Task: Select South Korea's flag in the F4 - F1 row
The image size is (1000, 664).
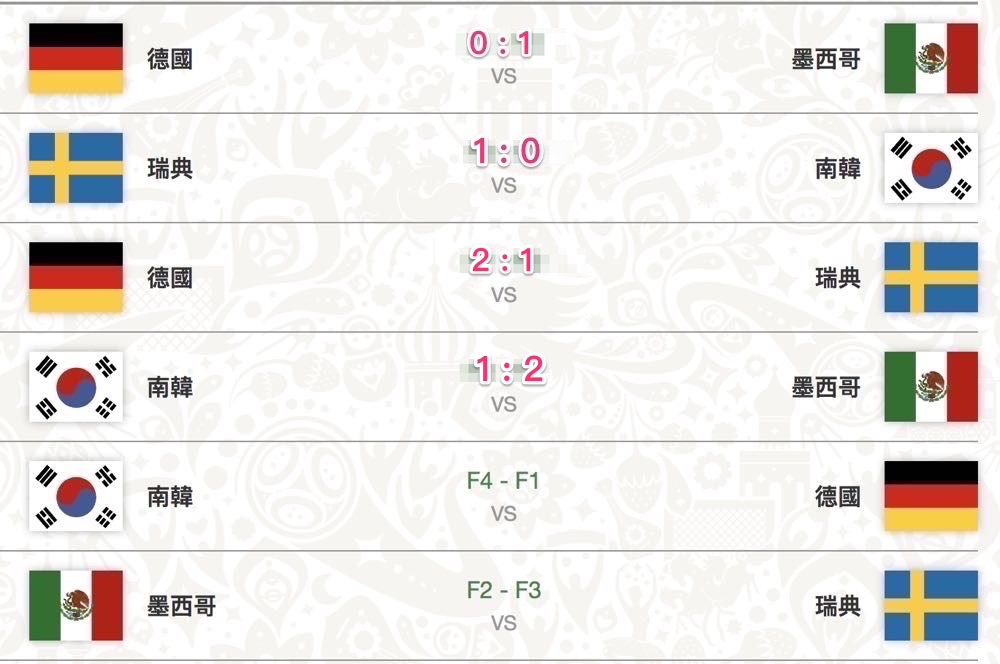Action: [x=76, y=496]
